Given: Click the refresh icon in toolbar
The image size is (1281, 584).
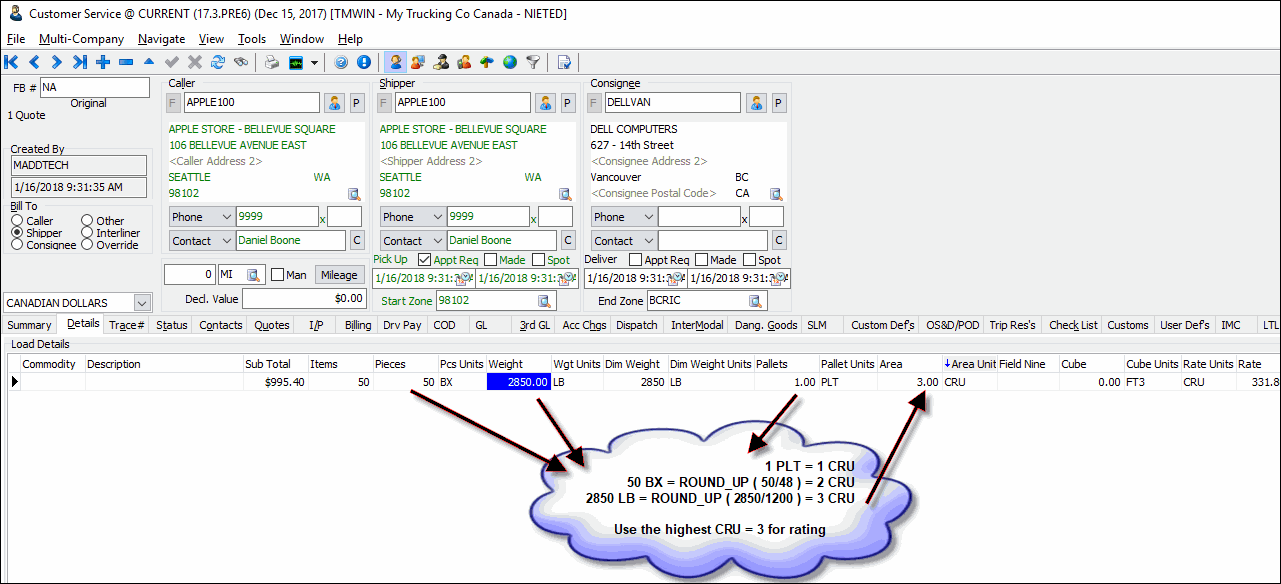Looking at the screenshot, I should (x=218, y=62).
